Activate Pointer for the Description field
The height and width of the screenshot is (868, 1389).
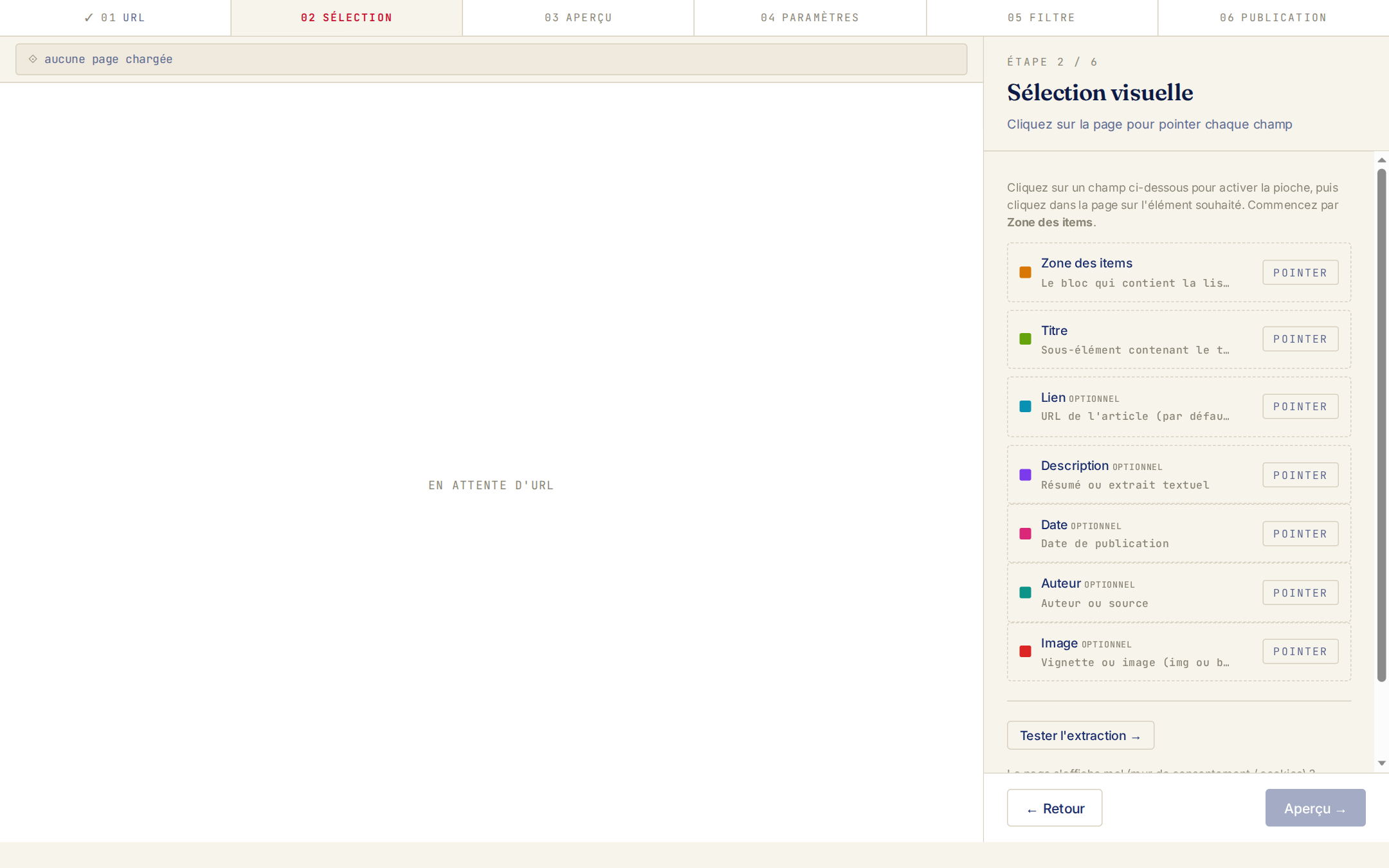(x=1300, y=475)
